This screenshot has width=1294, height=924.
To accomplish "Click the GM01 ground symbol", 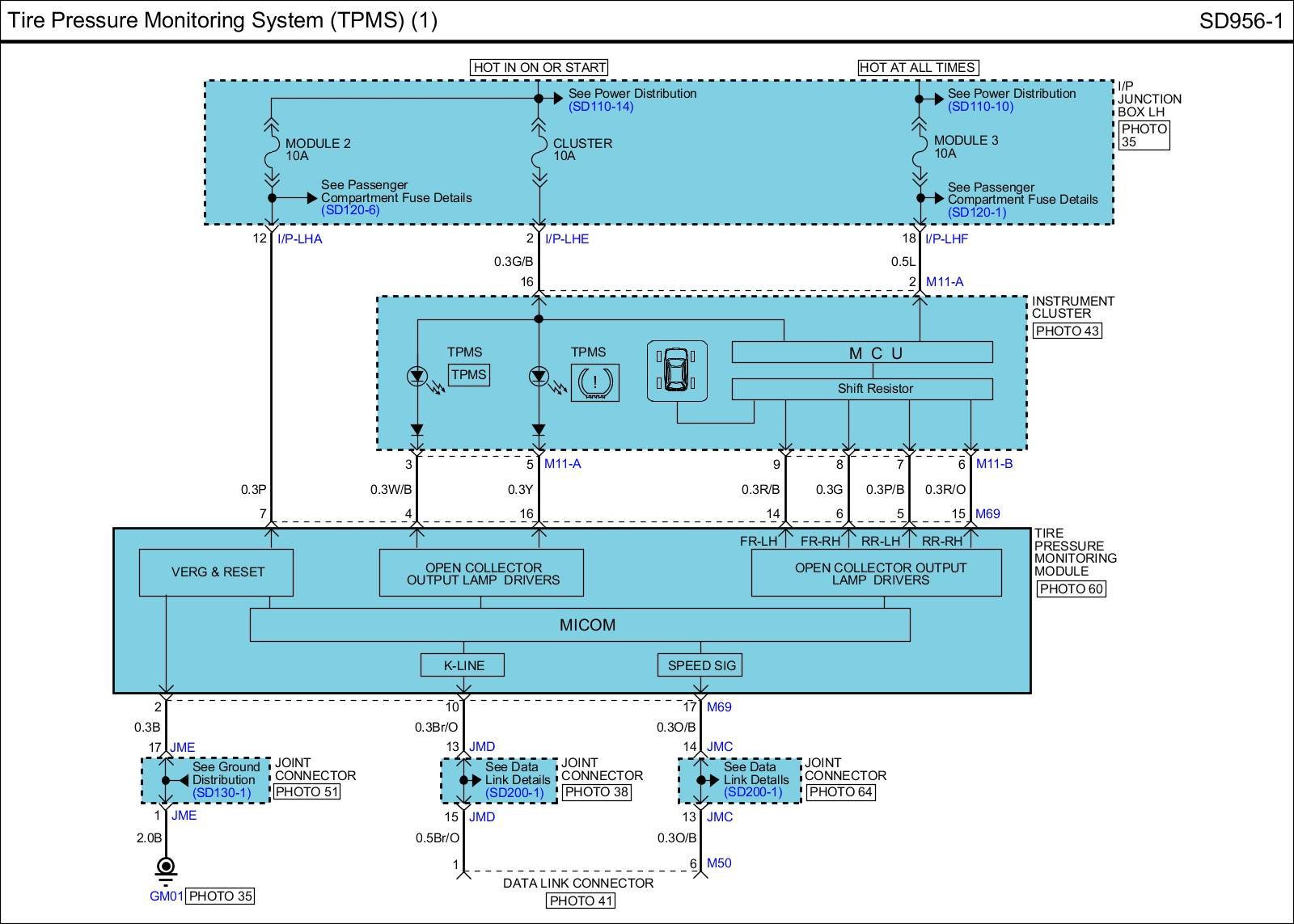I will 166,869.
